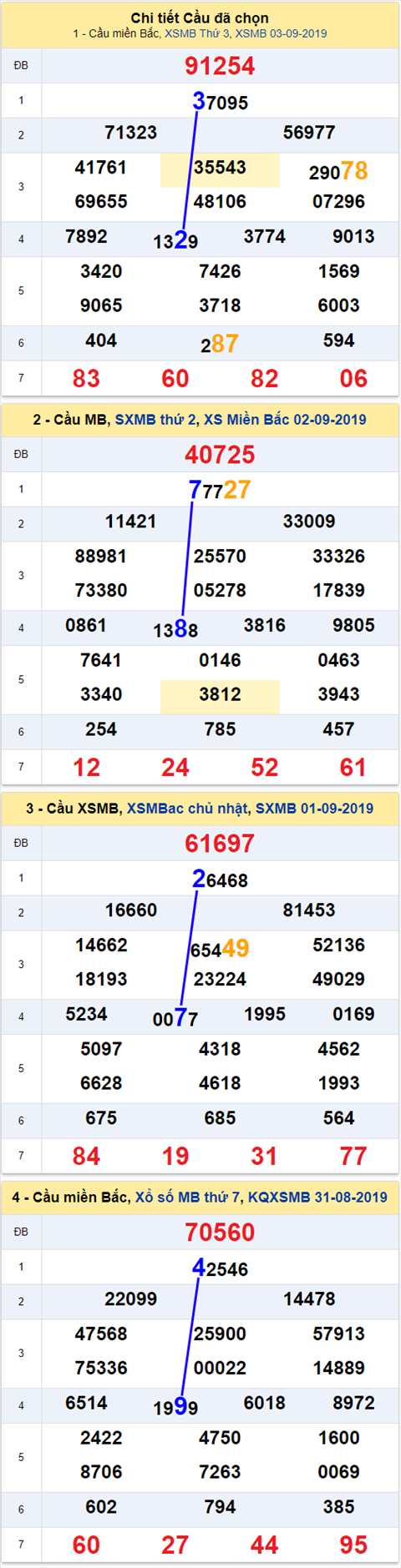Click number 65449 with orange digits
Image resolution: width=401 pixels, height=1568 pixels.
pyautogui.click(x=220, y=949)
